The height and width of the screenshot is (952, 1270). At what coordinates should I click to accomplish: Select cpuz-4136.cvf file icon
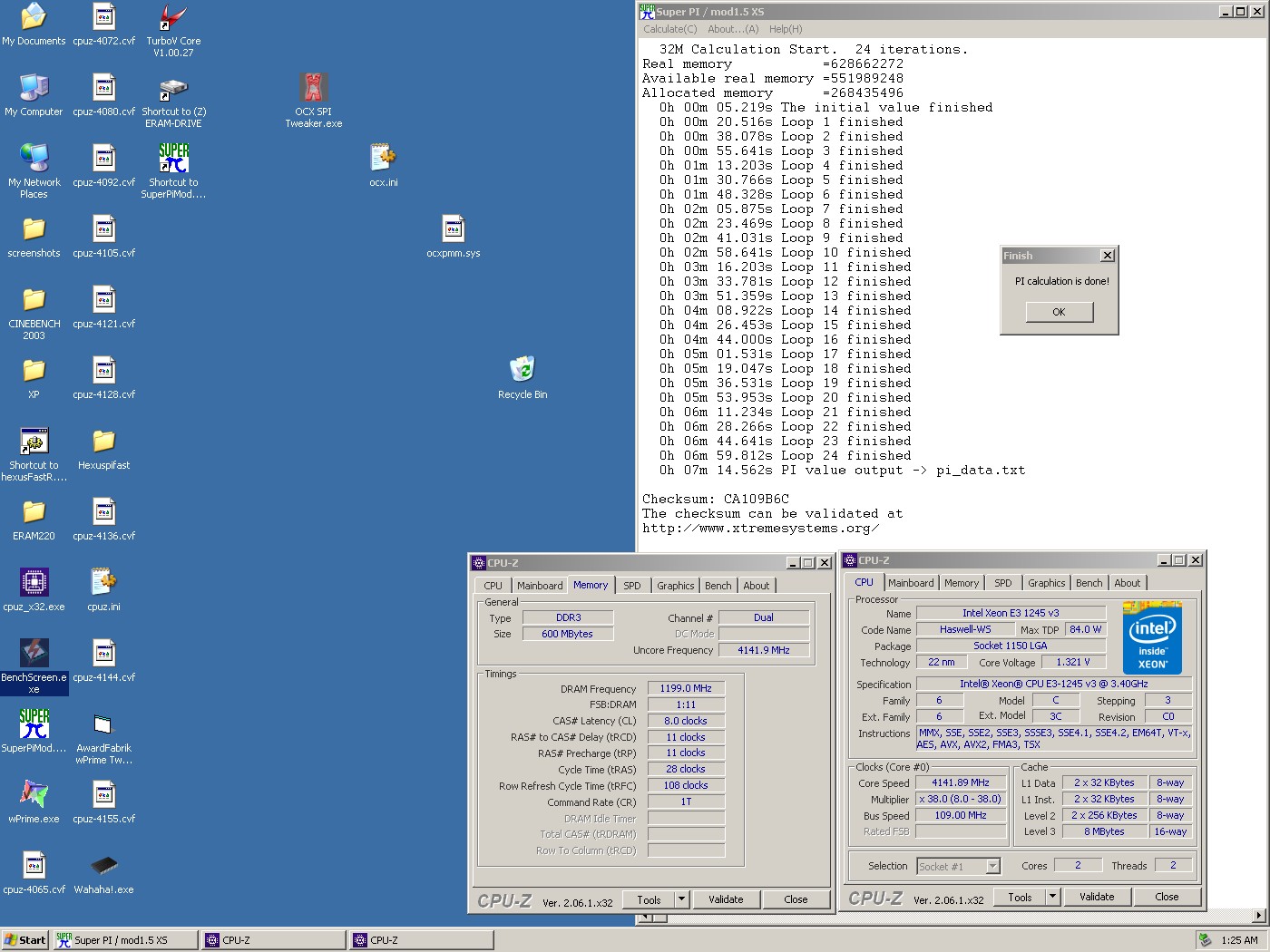tap(103, 519)
